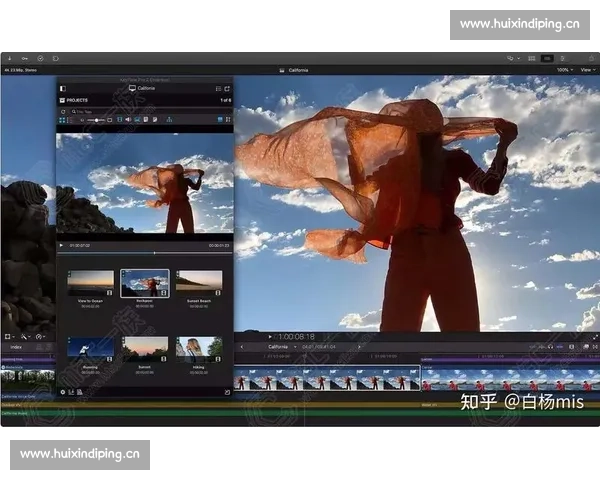Click the import media arrow icon
The height and width of the screenshot is (480, 600).
(x=8, y=58)
